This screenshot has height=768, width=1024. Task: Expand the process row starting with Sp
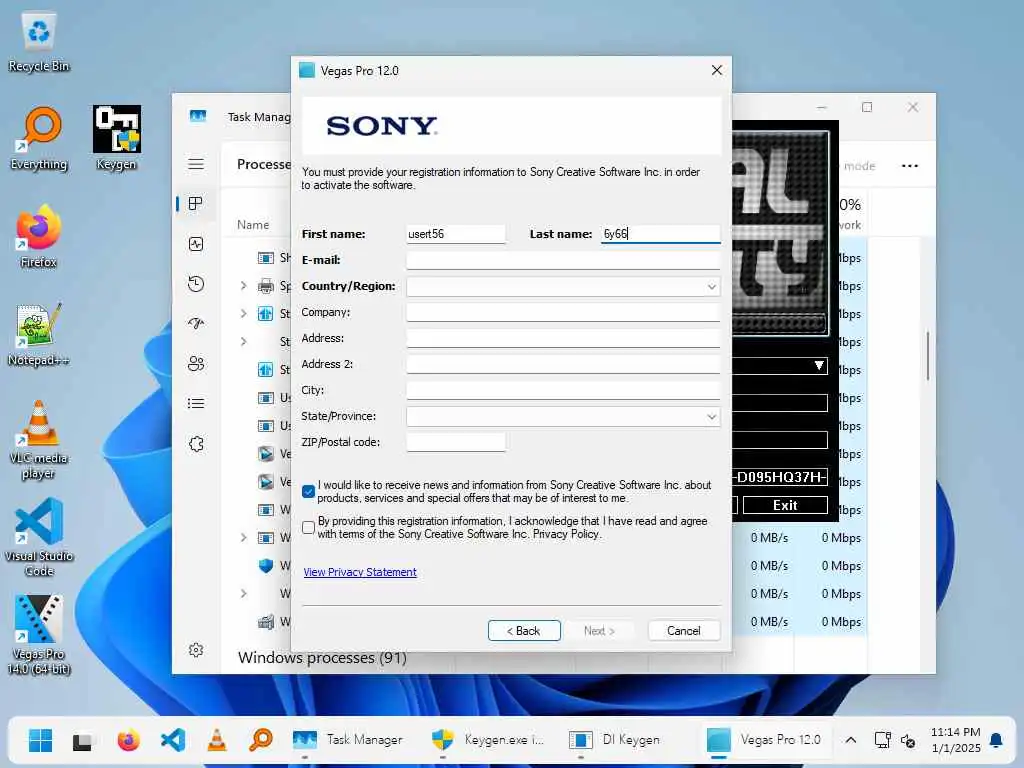[244, 285]
